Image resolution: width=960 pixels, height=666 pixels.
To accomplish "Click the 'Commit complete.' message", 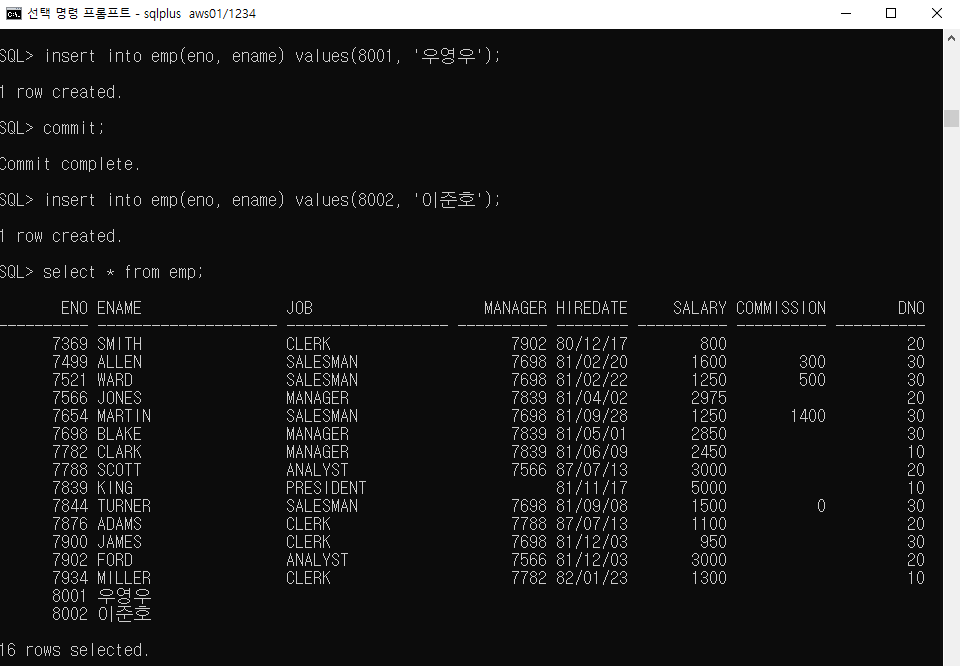I will click(70, 164).
